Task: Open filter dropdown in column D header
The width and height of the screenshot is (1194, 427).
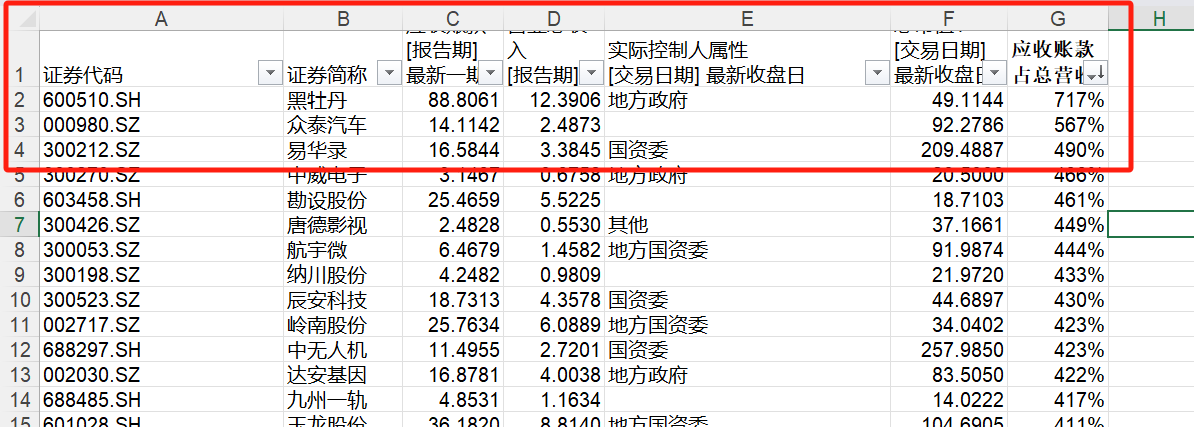Action: 590,75
